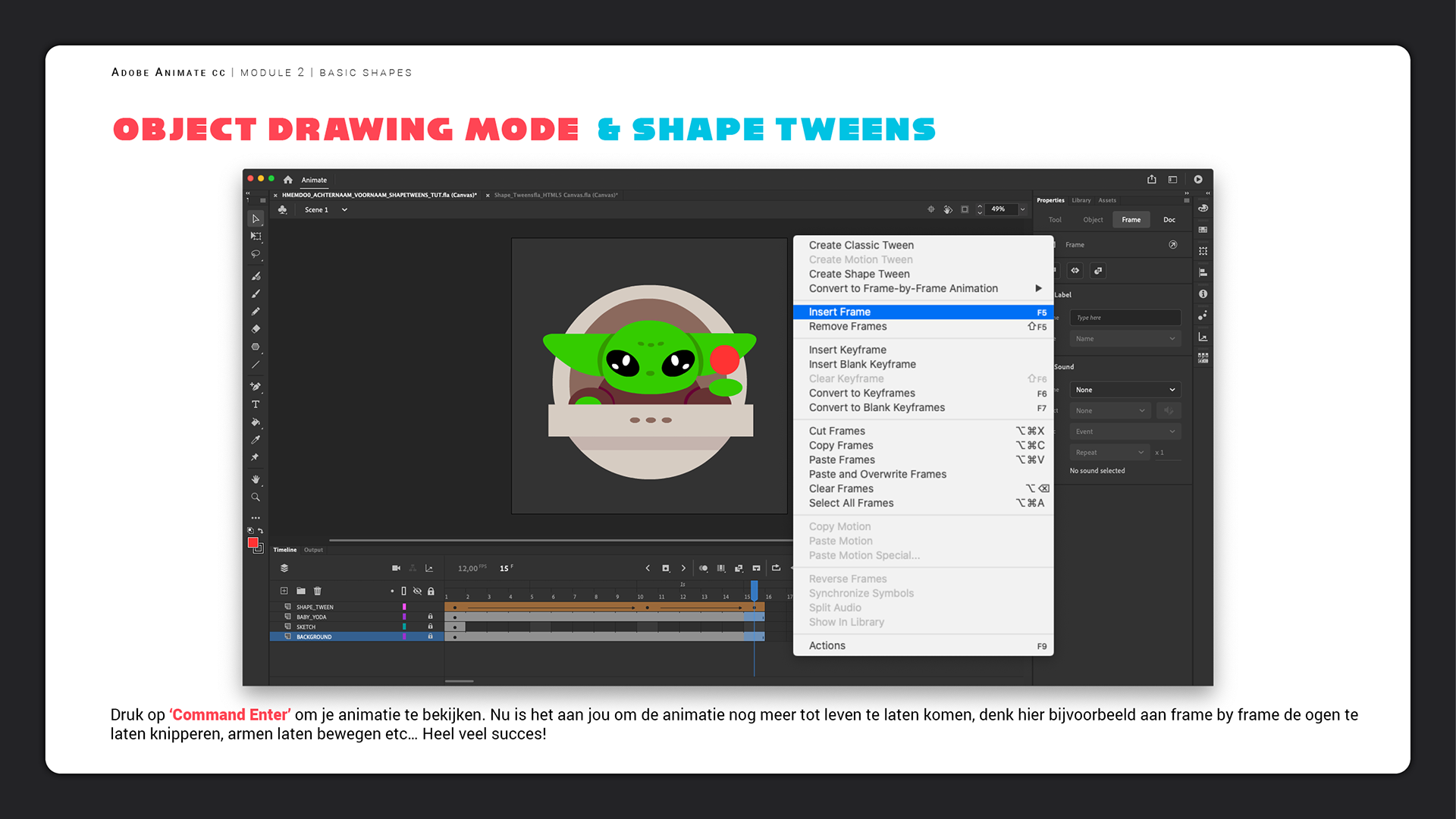Select the Text tool
Screen dimensions: 1456x819
(x=256, y=404)
